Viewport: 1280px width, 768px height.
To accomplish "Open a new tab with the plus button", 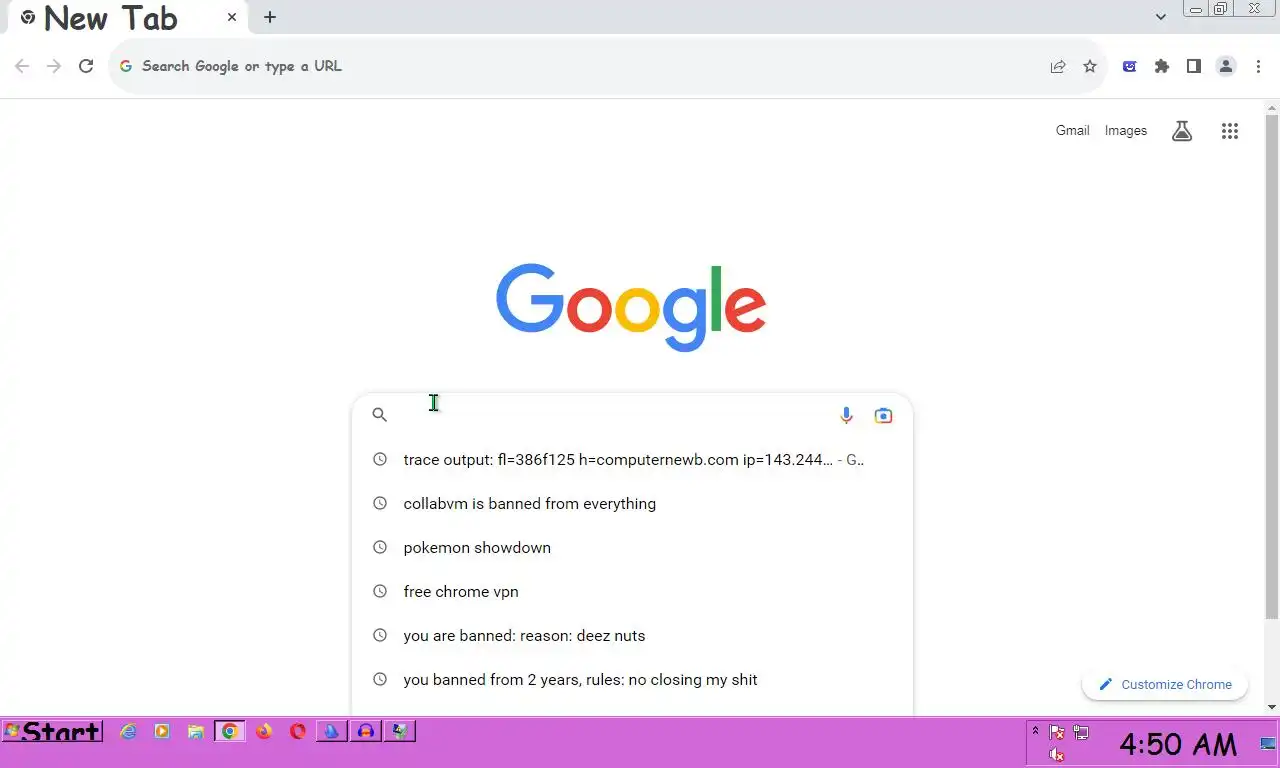I will coord(270,17).
